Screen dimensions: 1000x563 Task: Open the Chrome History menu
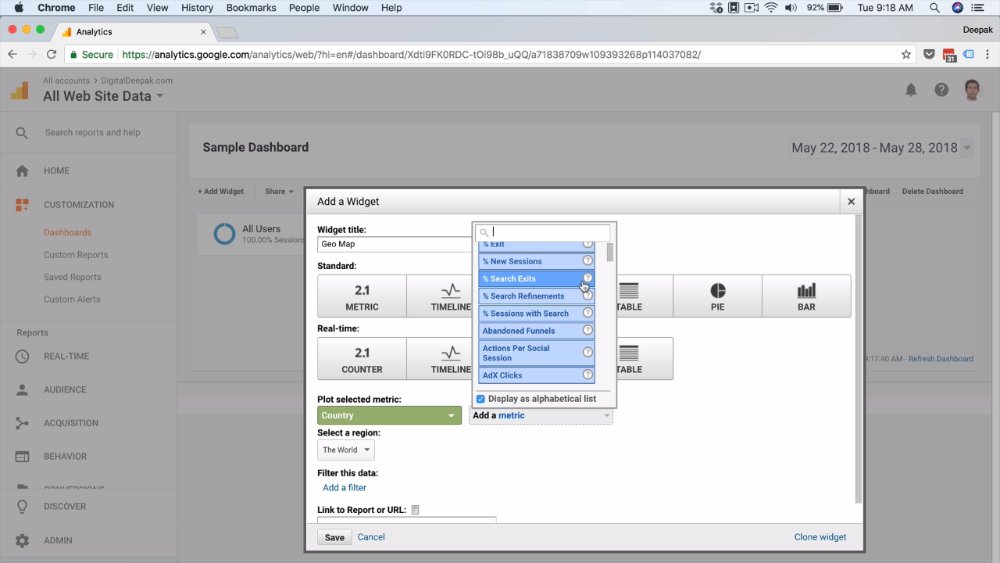[196, 8]
